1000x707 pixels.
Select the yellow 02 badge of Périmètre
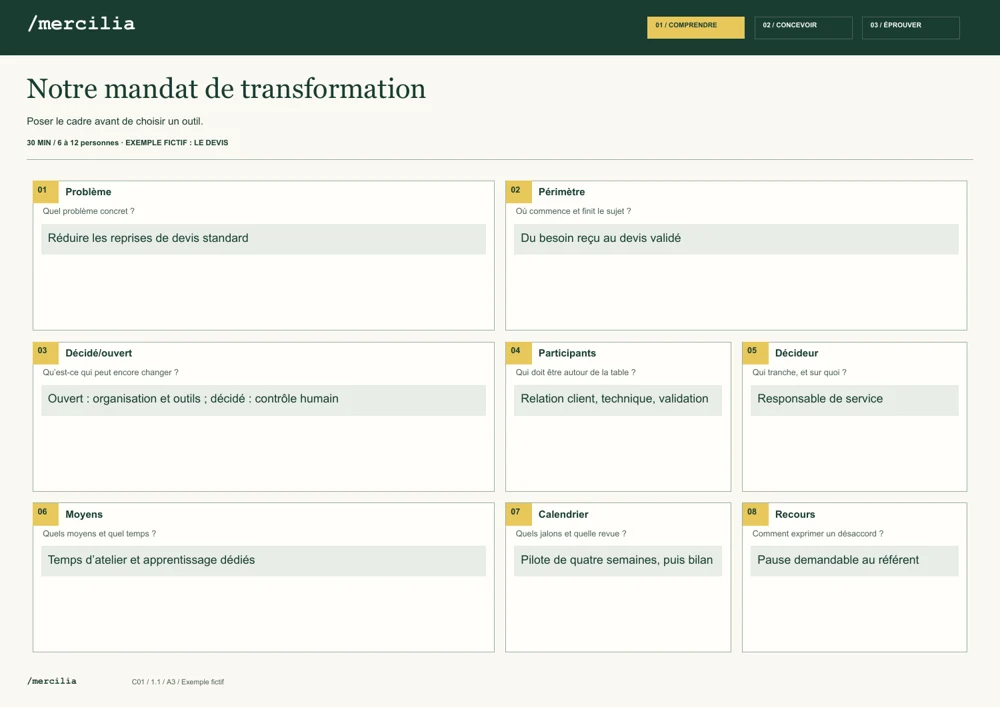pyautogui.click(x=518, y=191)
